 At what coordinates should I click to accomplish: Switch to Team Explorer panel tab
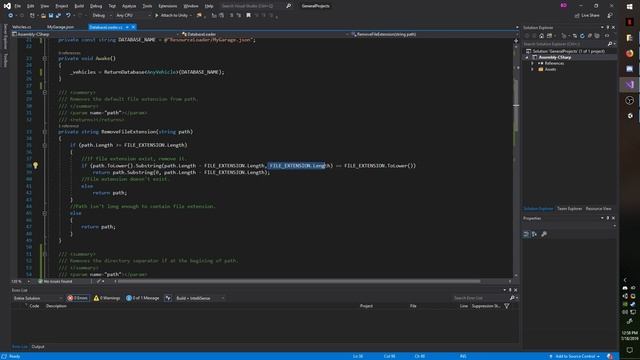[569, 209]
